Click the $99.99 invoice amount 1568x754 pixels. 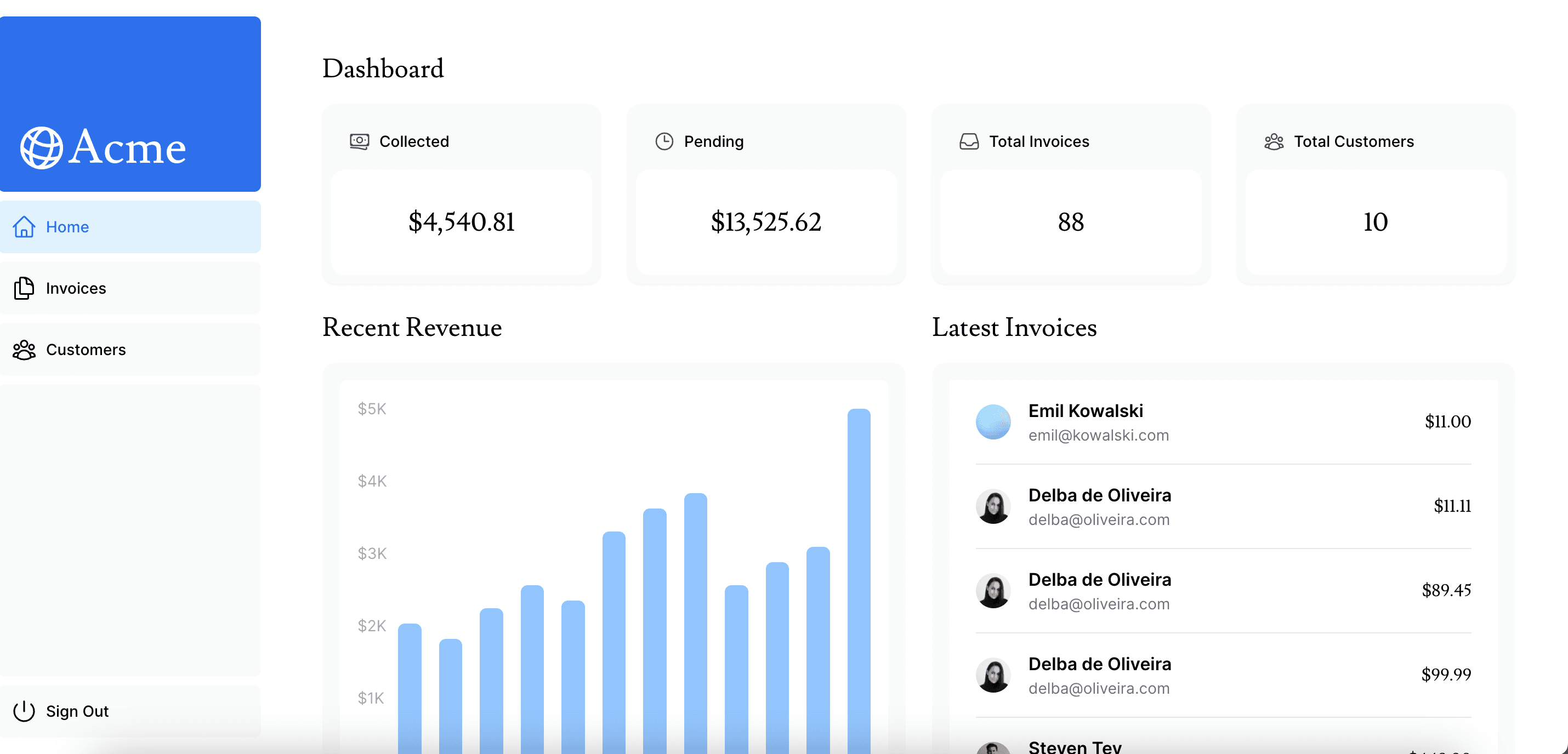click(x=1446, y=675)
